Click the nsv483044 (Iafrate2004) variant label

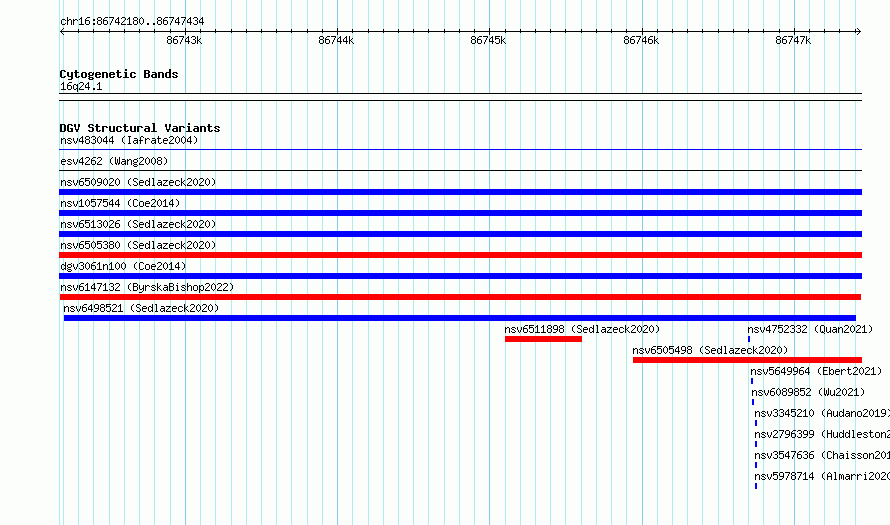click(129, 140)
